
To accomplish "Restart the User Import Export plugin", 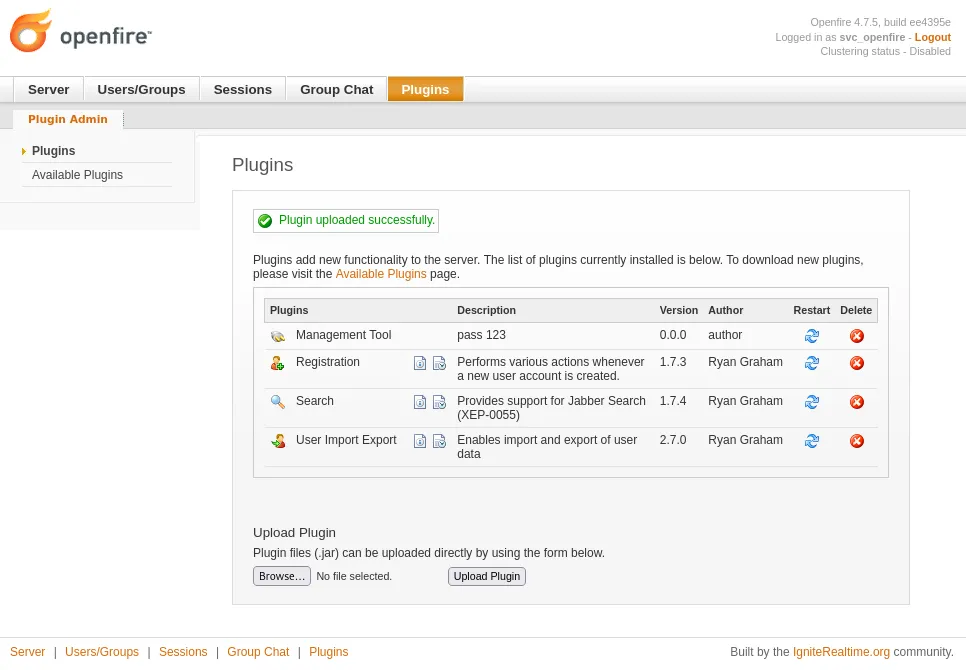I will click(x=811, y=441).
